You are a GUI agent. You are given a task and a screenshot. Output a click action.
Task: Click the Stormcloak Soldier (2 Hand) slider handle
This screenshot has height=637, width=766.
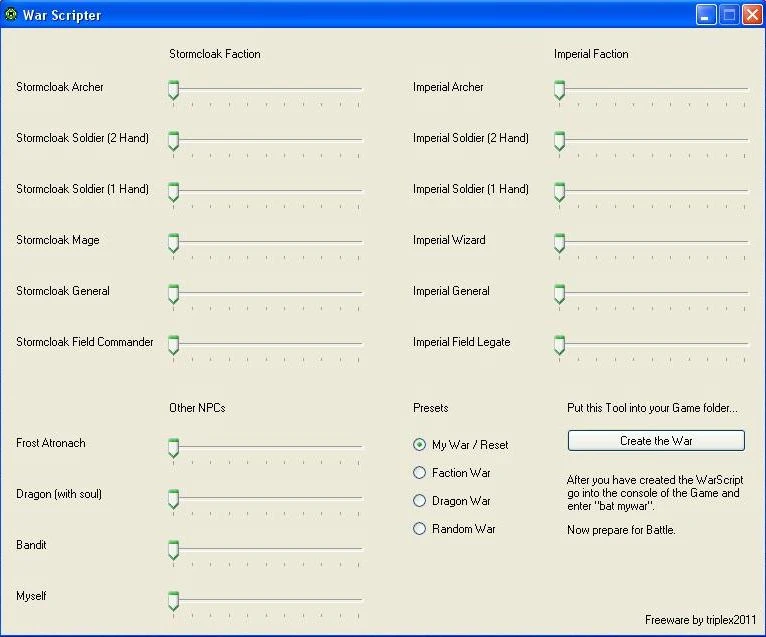(173, 141)
